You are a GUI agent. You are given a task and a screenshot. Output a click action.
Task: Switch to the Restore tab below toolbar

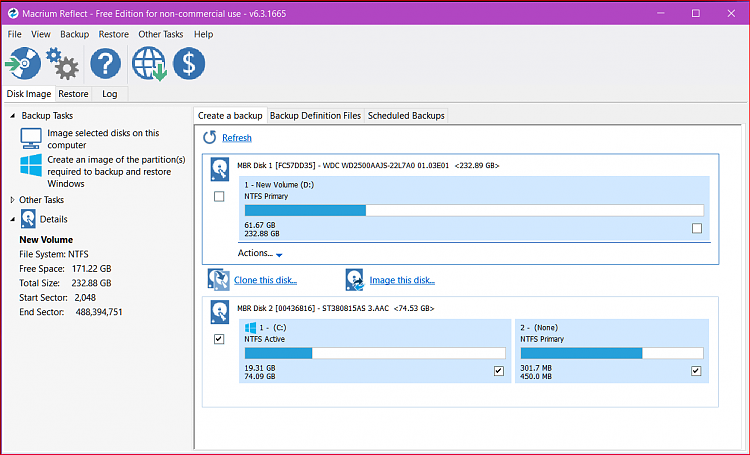click(73, 94)
